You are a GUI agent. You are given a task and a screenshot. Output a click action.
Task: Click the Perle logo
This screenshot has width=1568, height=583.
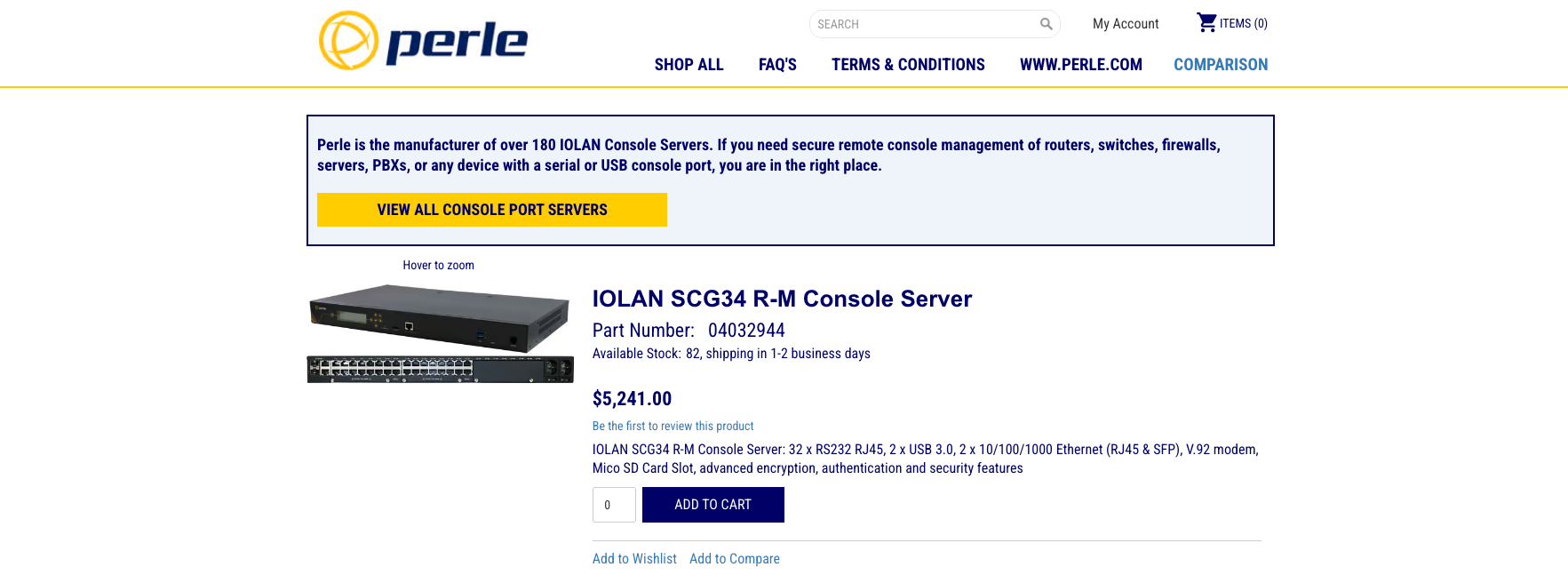pyautogui.click(x=423, y=41)
